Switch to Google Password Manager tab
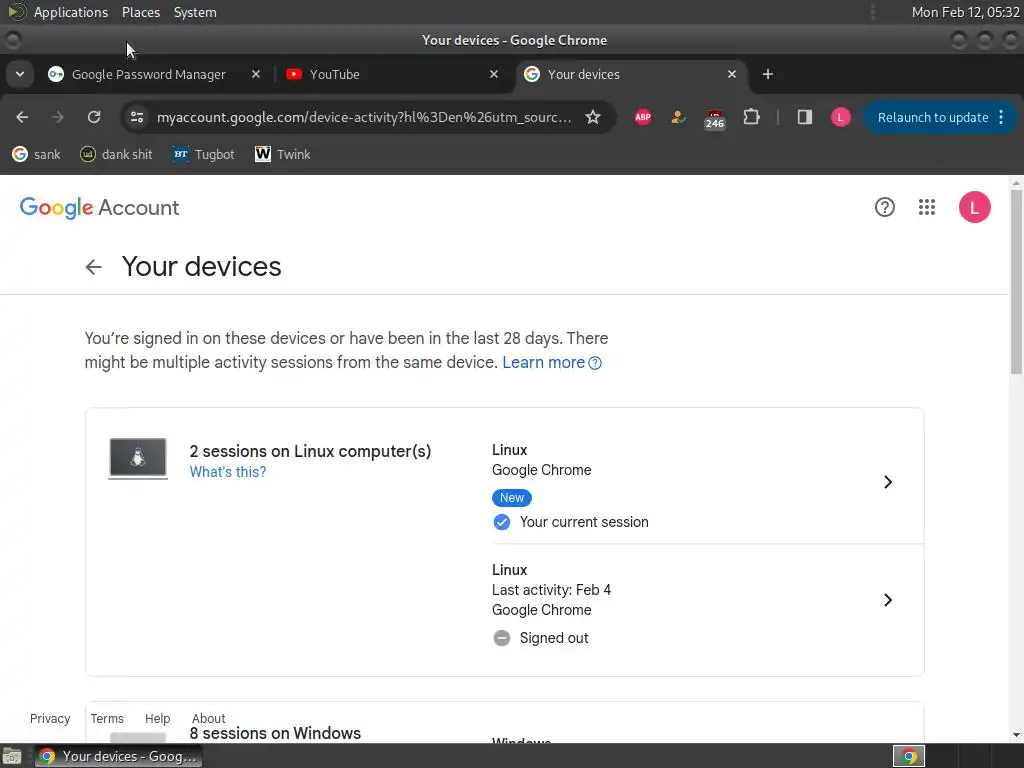Viewport: 1024px width, 768px height. [x=148, y=74]
